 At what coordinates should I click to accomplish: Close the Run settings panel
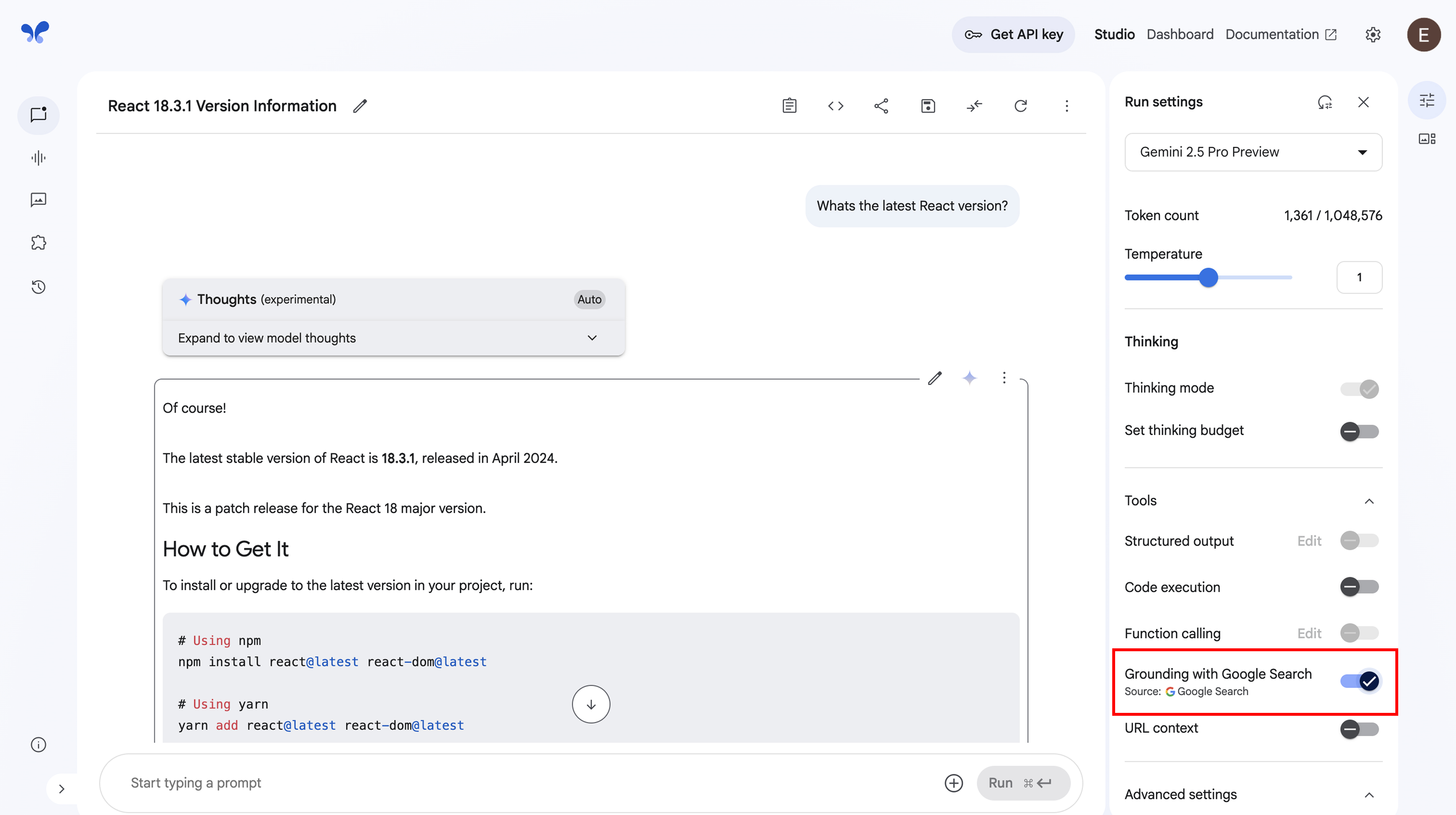[1363, 102]
